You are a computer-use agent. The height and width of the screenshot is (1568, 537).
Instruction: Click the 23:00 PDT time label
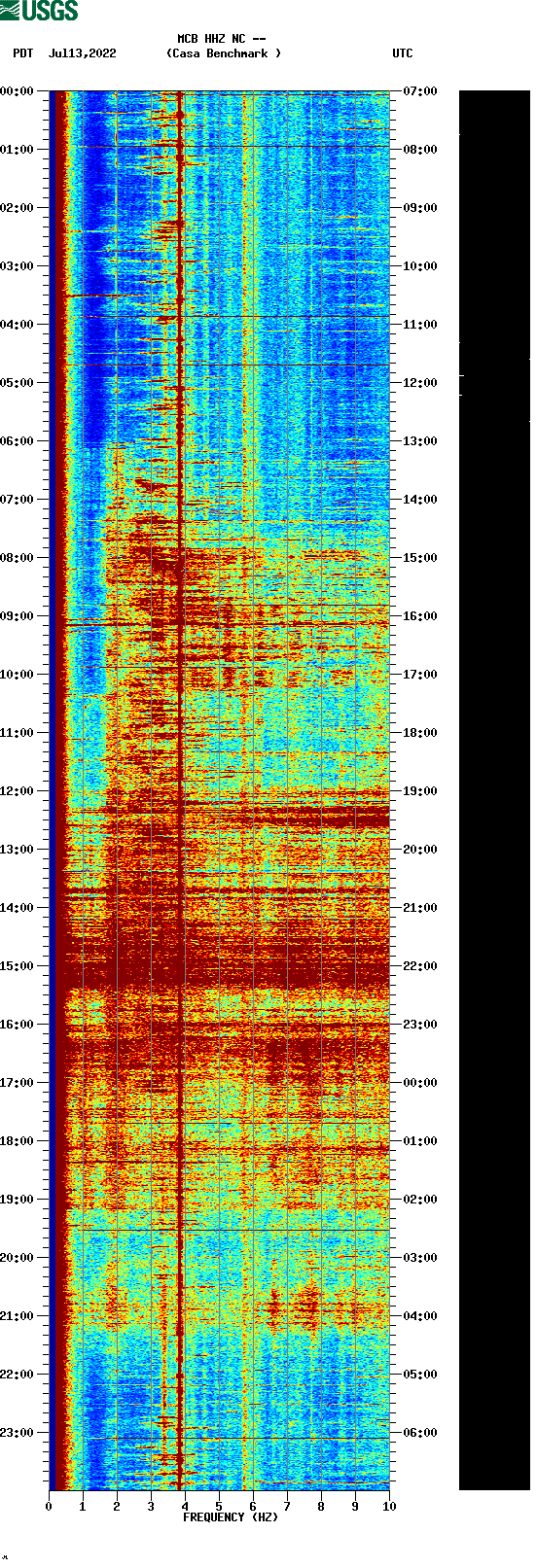[18, 1433]
